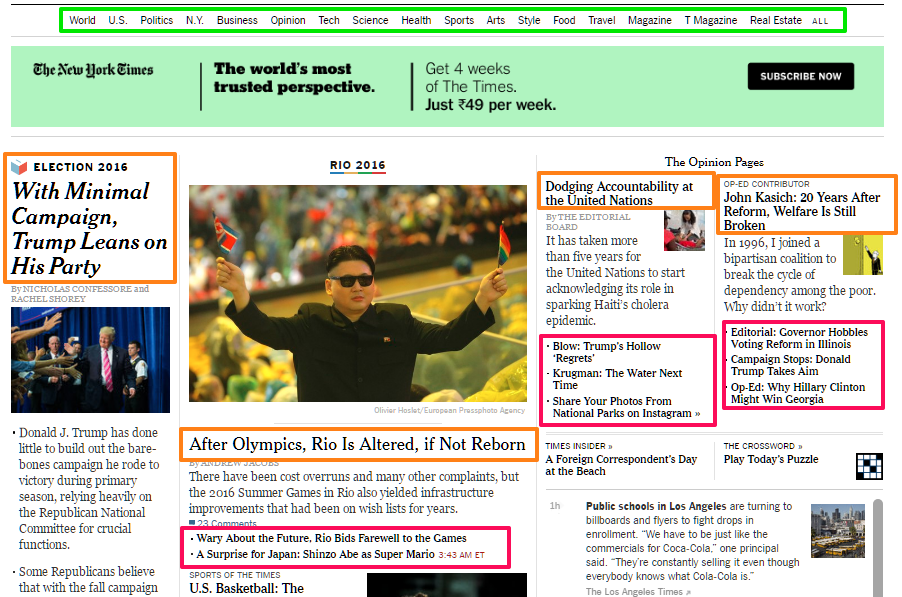Open 'Op-Ed: Why Hillary Clinton Might Win Georgia'
Image resolution: width=902 pixels, height=597 pixels.
point(797,393)
